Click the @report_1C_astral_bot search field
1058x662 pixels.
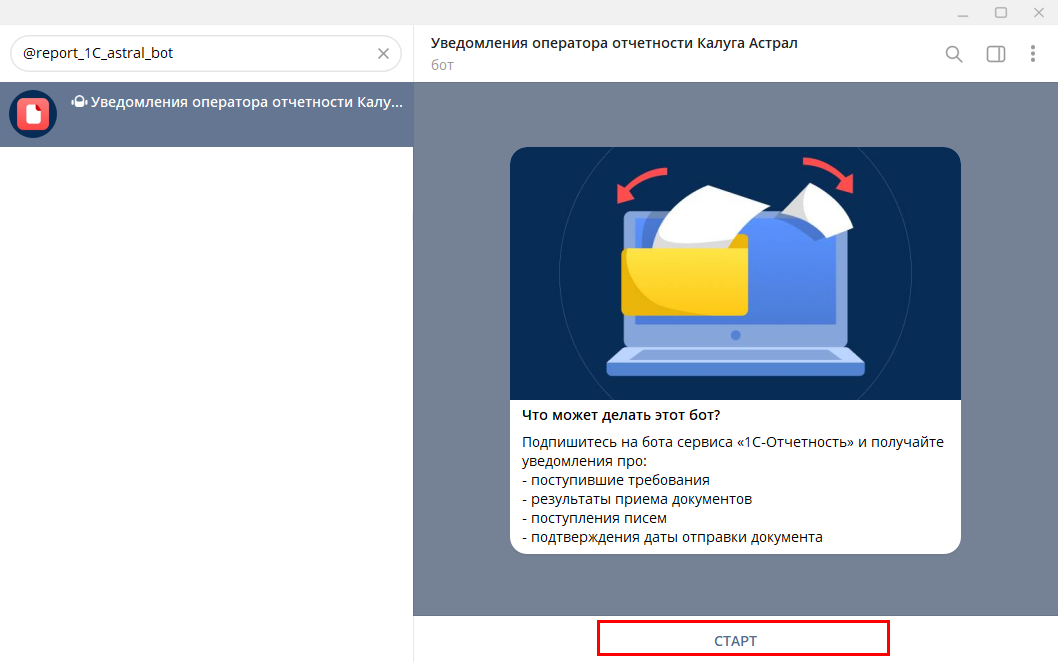pos(206,53)
